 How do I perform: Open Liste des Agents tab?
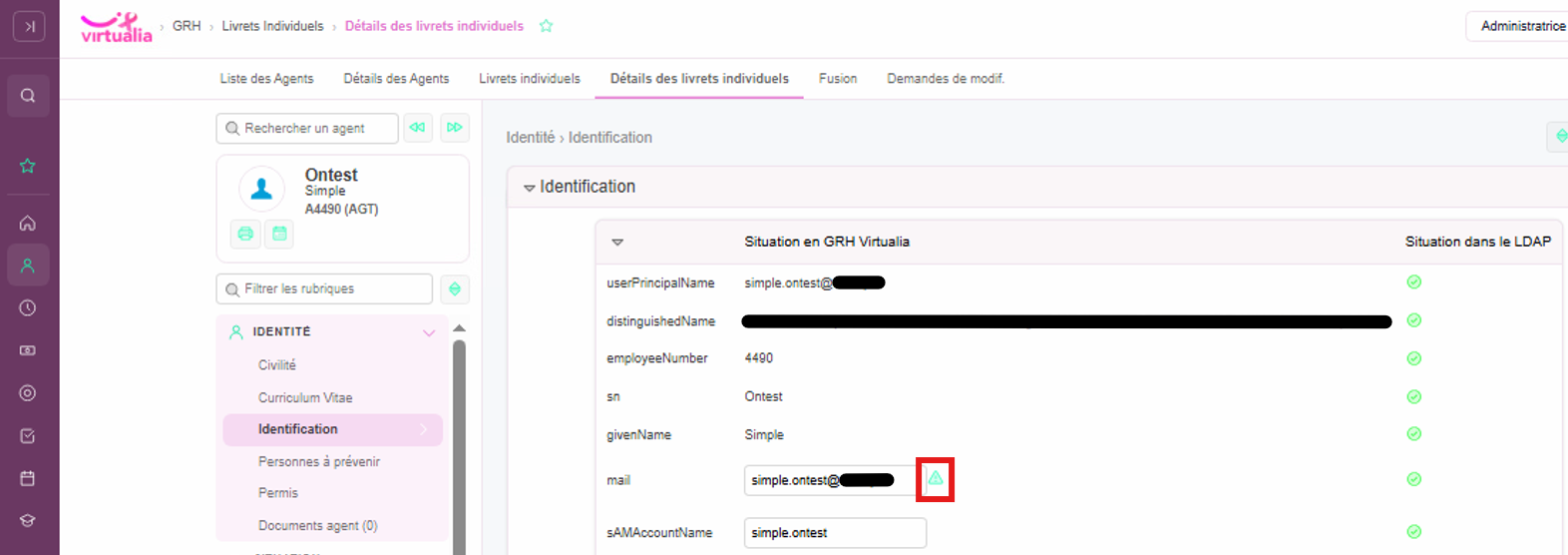266,79
